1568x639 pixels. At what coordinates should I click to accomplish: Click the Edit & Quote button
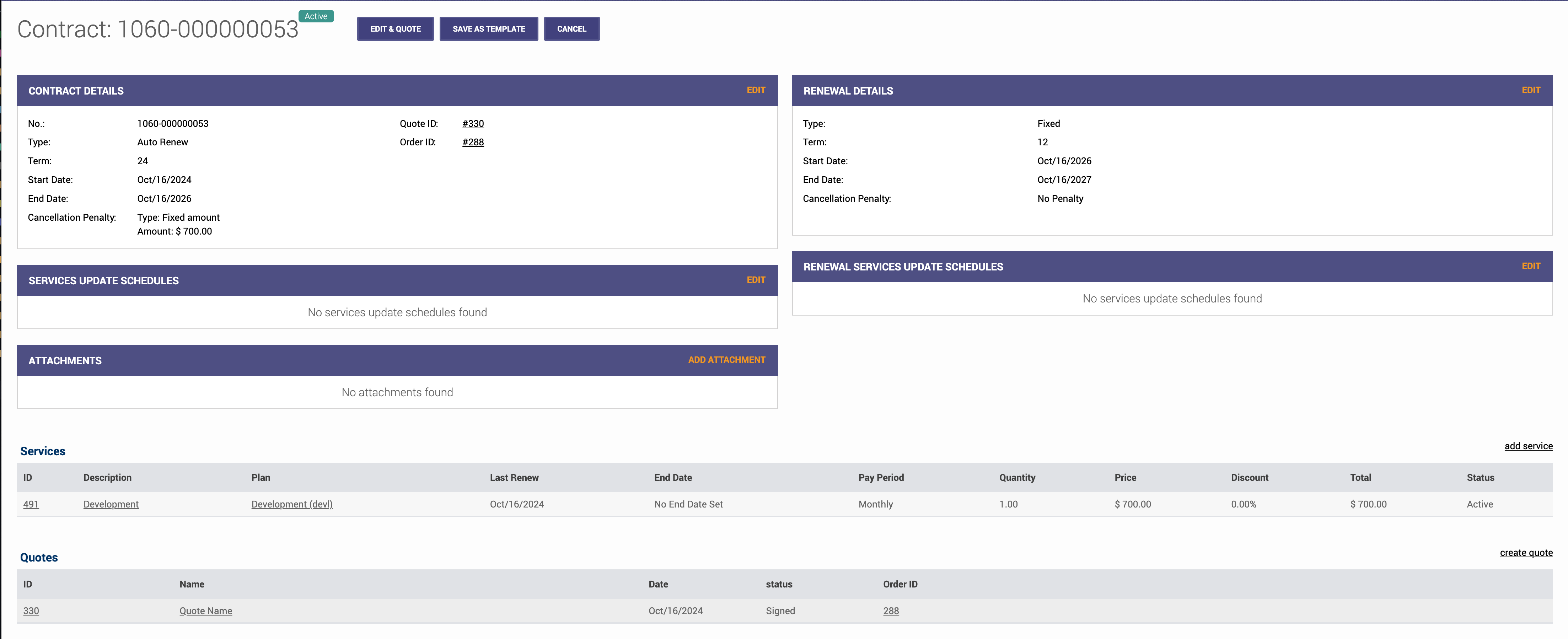pyautogui.click(x=395, y=28)
